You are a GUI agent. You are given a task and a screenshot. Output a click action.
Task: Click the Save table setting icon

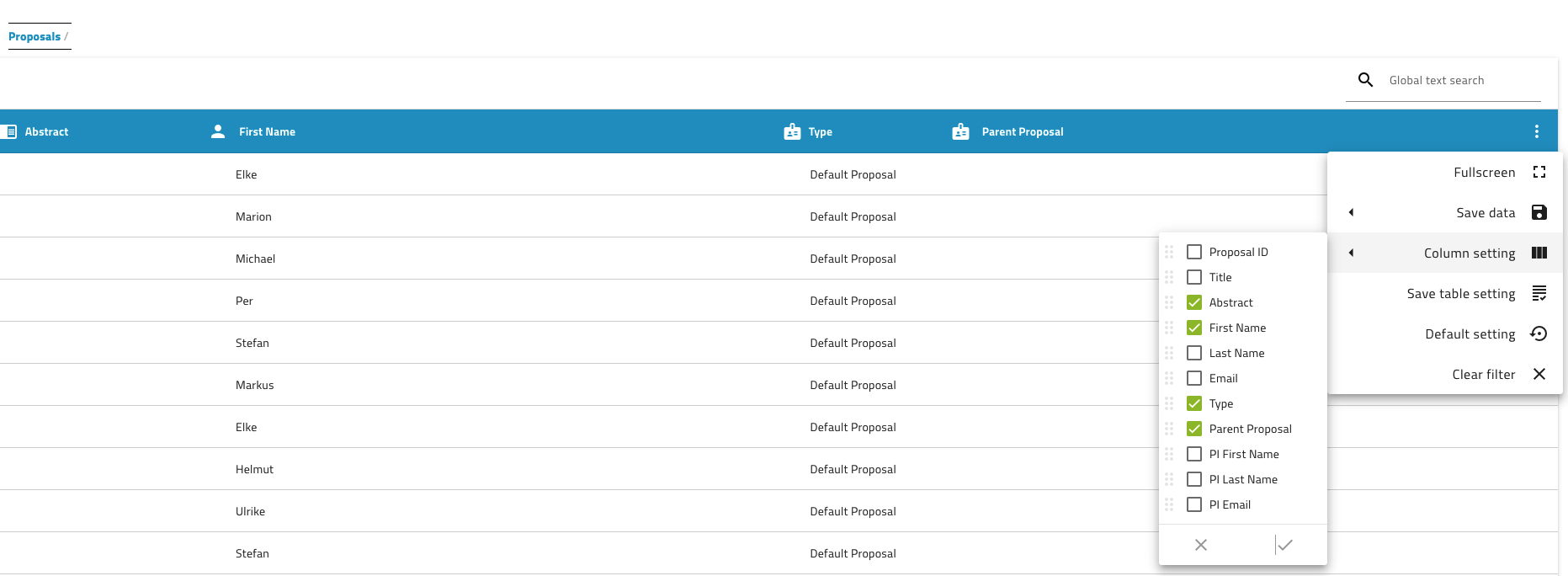1539,293
